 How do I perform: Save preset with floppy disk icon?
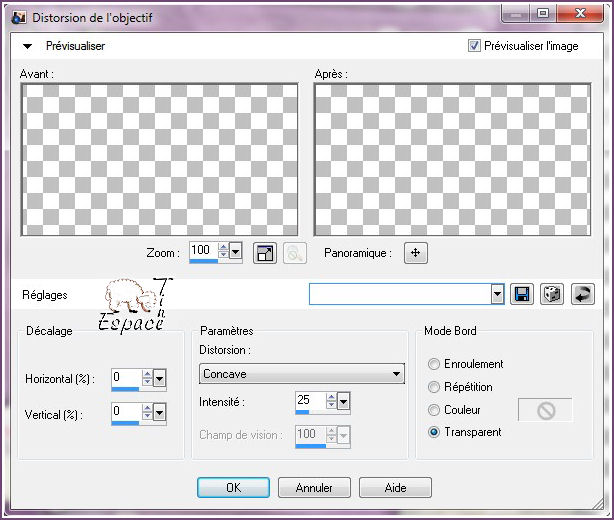[522, 294]
